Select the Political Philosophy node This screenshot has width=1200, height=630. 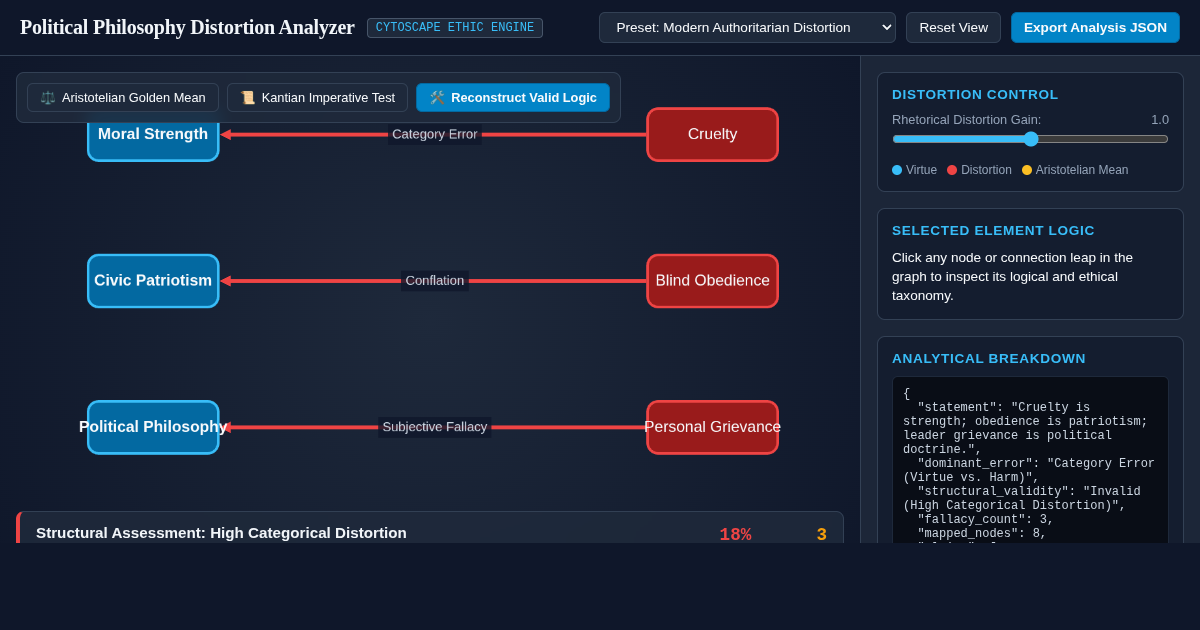153,427
